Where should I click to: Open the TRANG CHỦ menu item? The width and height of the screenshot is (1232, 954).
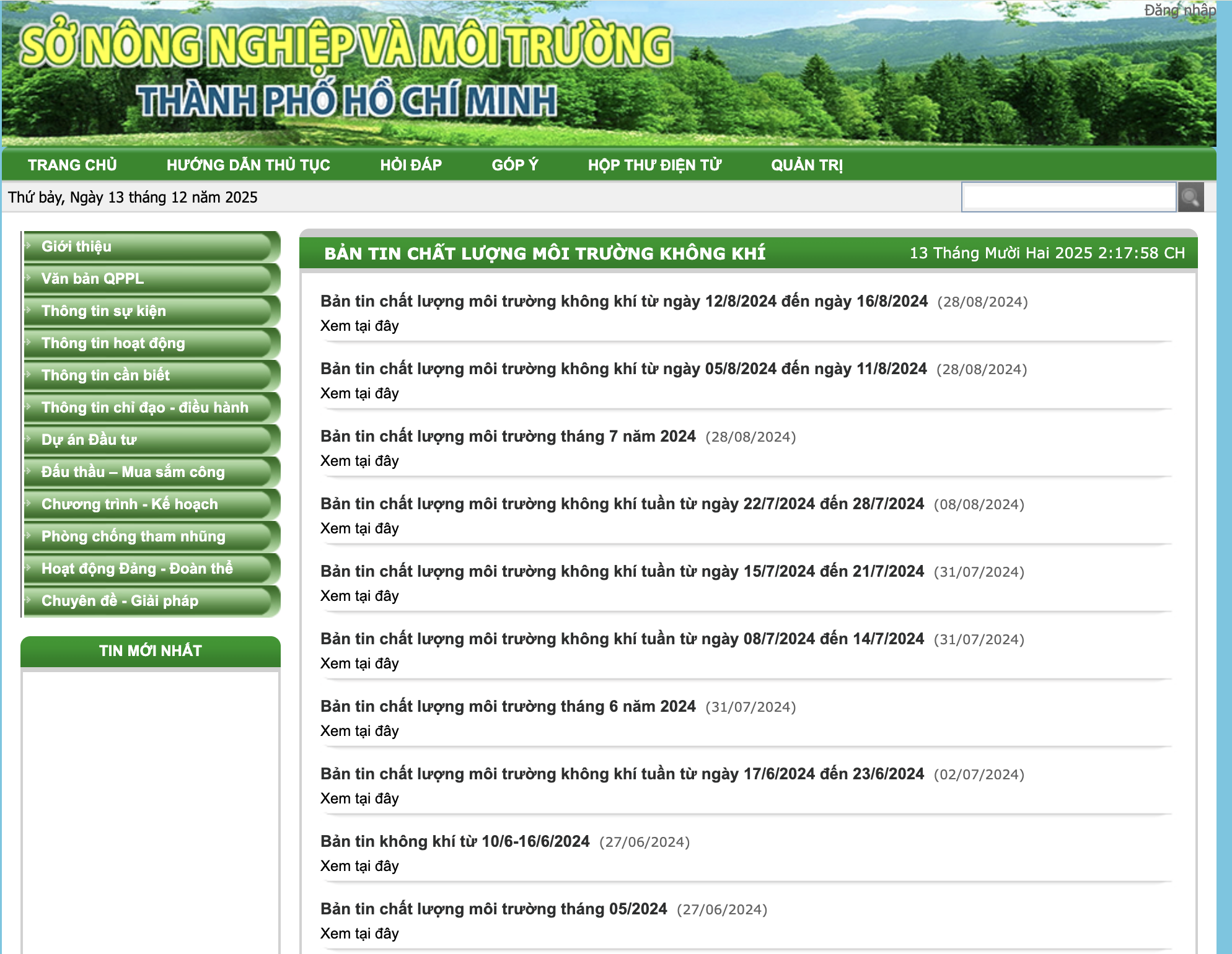click(x=72, y=165)
